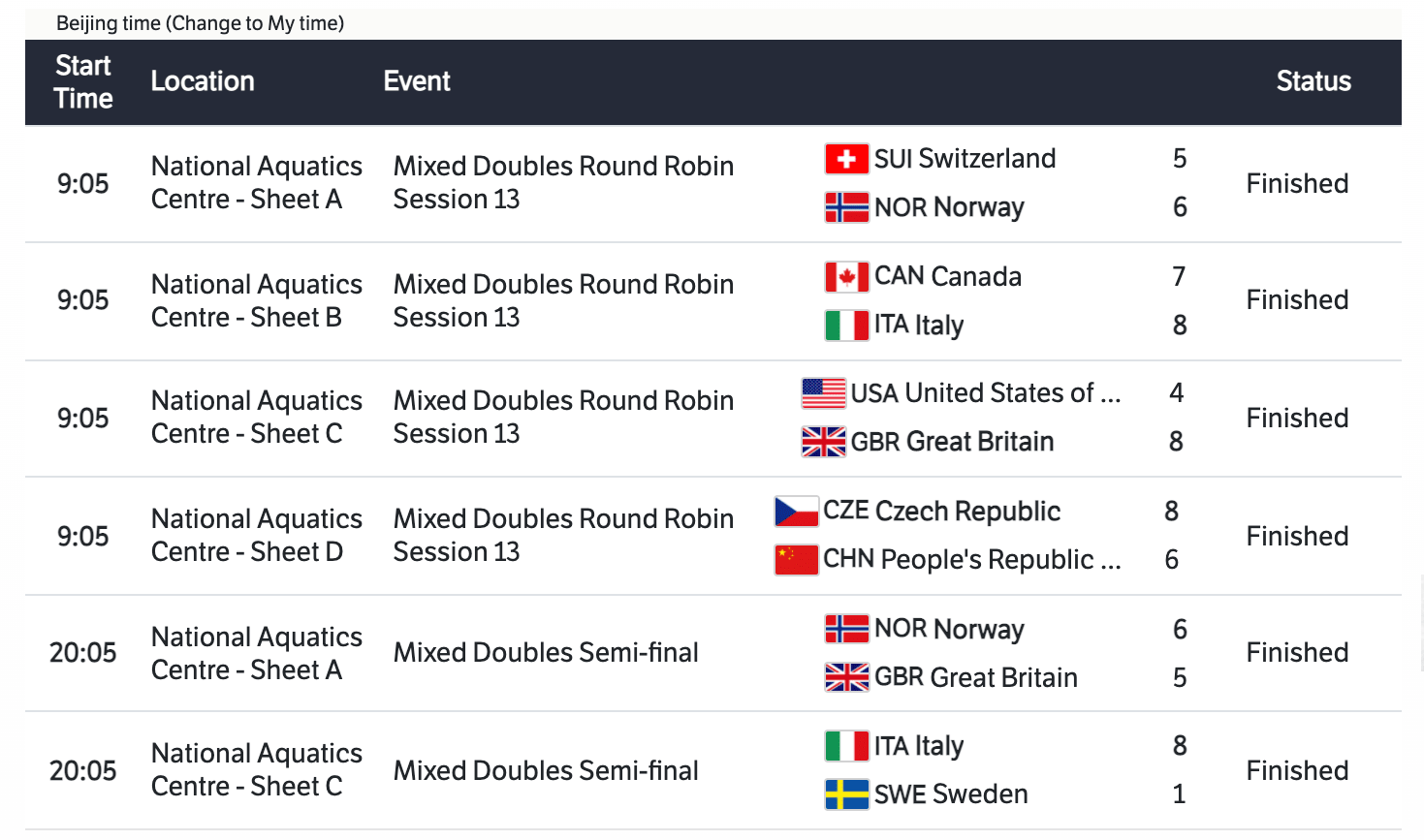
Task: Click the Location column header
Action: tap(203, 81)
